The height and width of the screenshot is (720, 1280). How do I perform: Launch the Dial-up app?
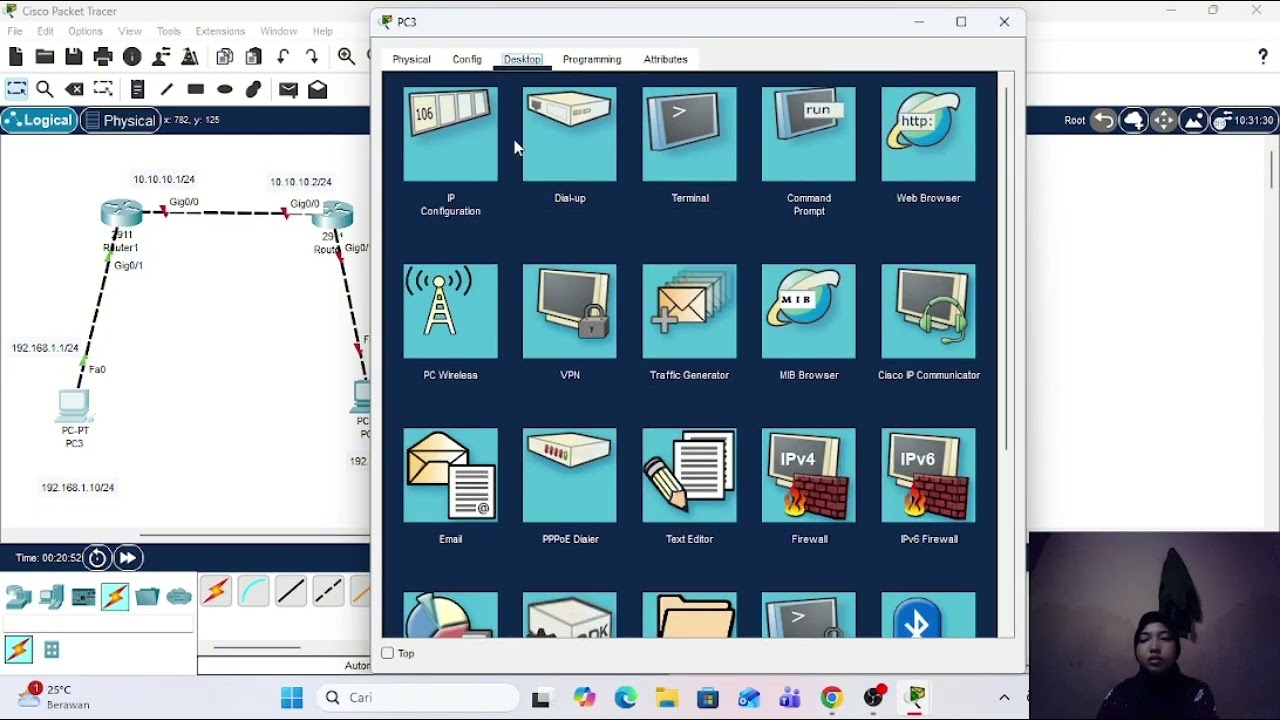570,134
